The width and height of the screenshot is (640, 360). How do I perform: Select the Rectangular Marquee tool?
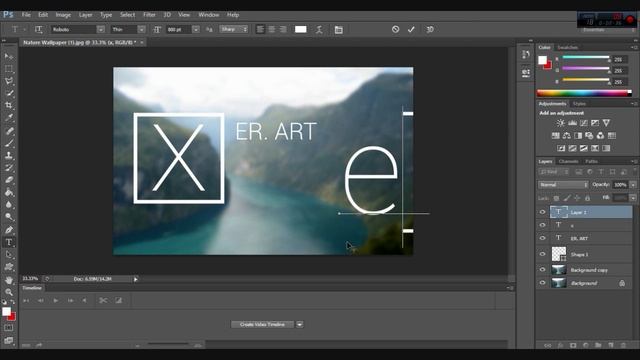tap(9, 69)
